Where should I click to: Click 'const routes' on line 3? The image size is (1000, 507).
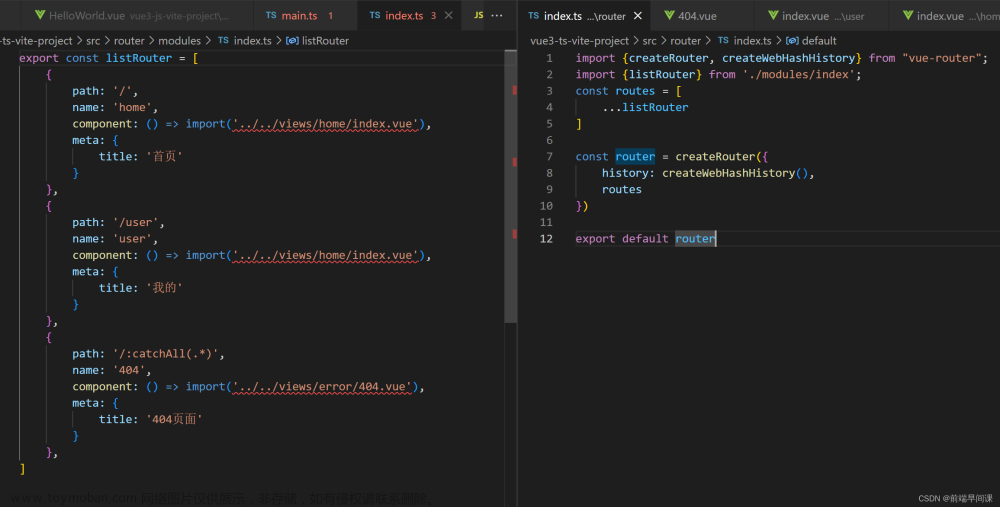(x=615, y=91)
